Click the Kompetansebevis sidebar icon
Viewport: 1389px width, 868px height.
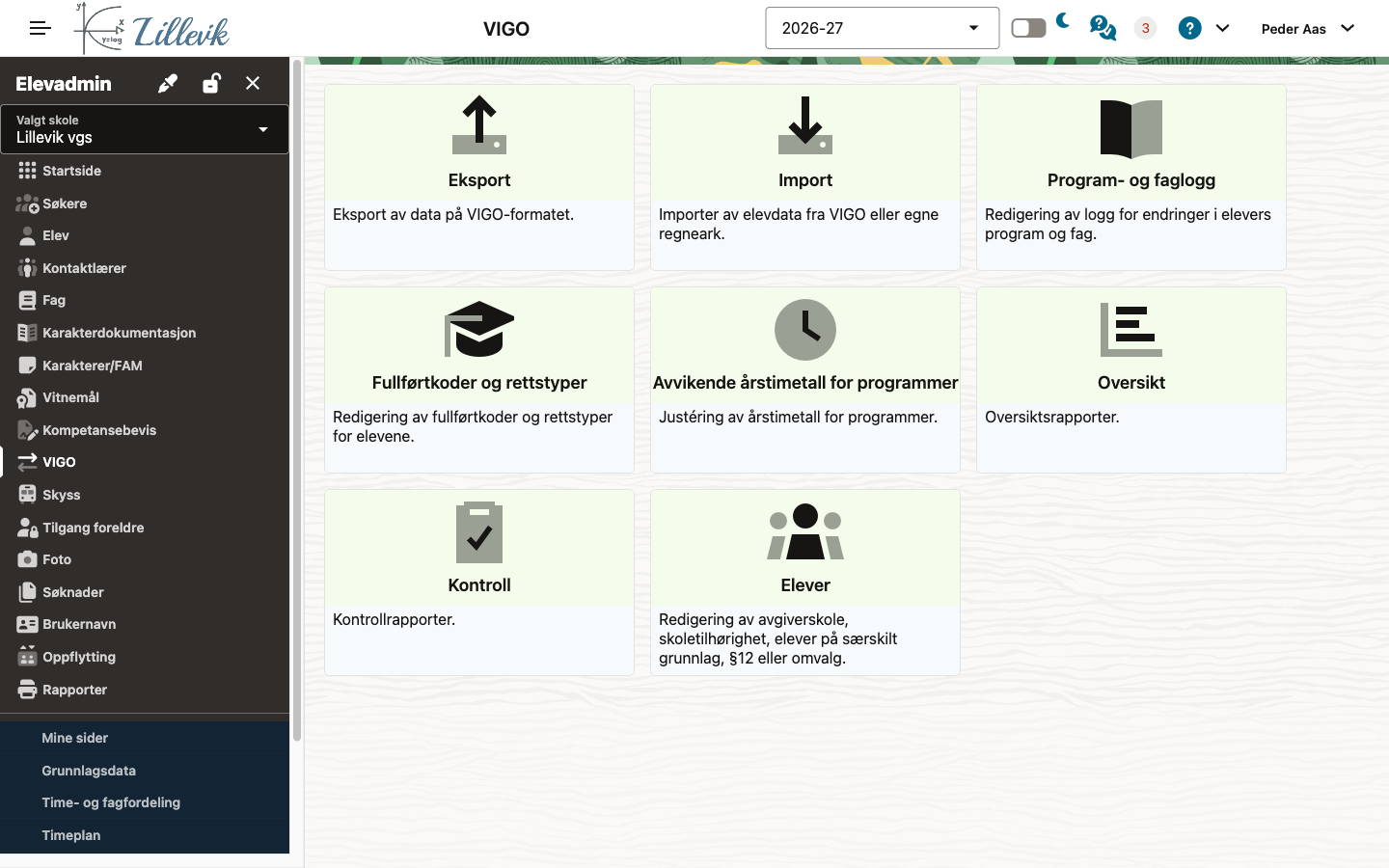27,430
